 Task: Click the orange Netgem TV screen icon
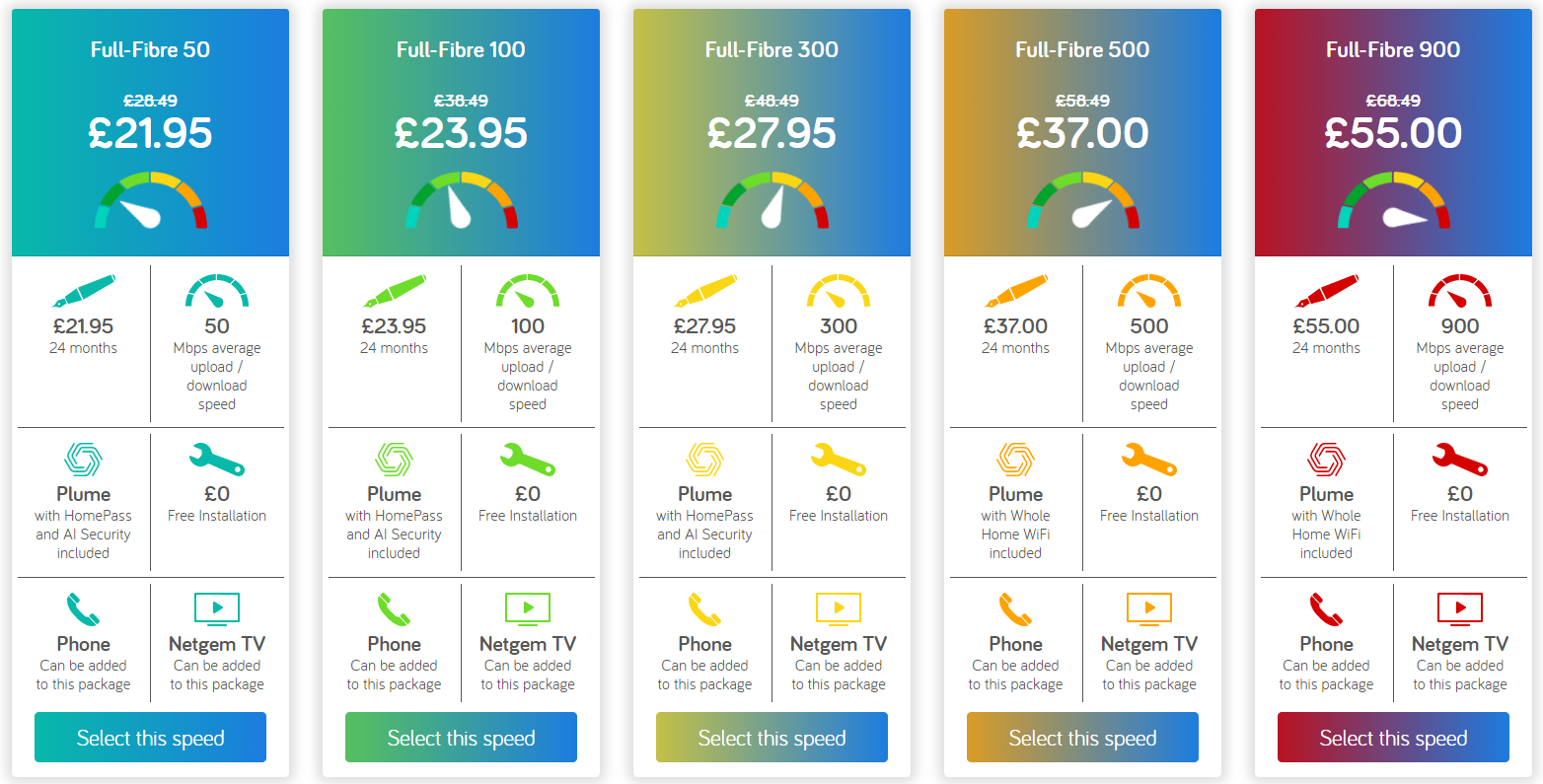[1149, 608]
